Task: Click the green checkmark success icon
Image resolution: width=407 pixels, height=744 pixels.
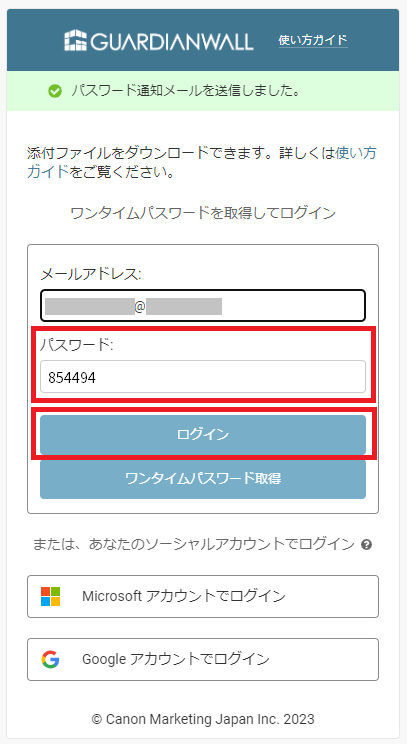Action: point(55,91)
